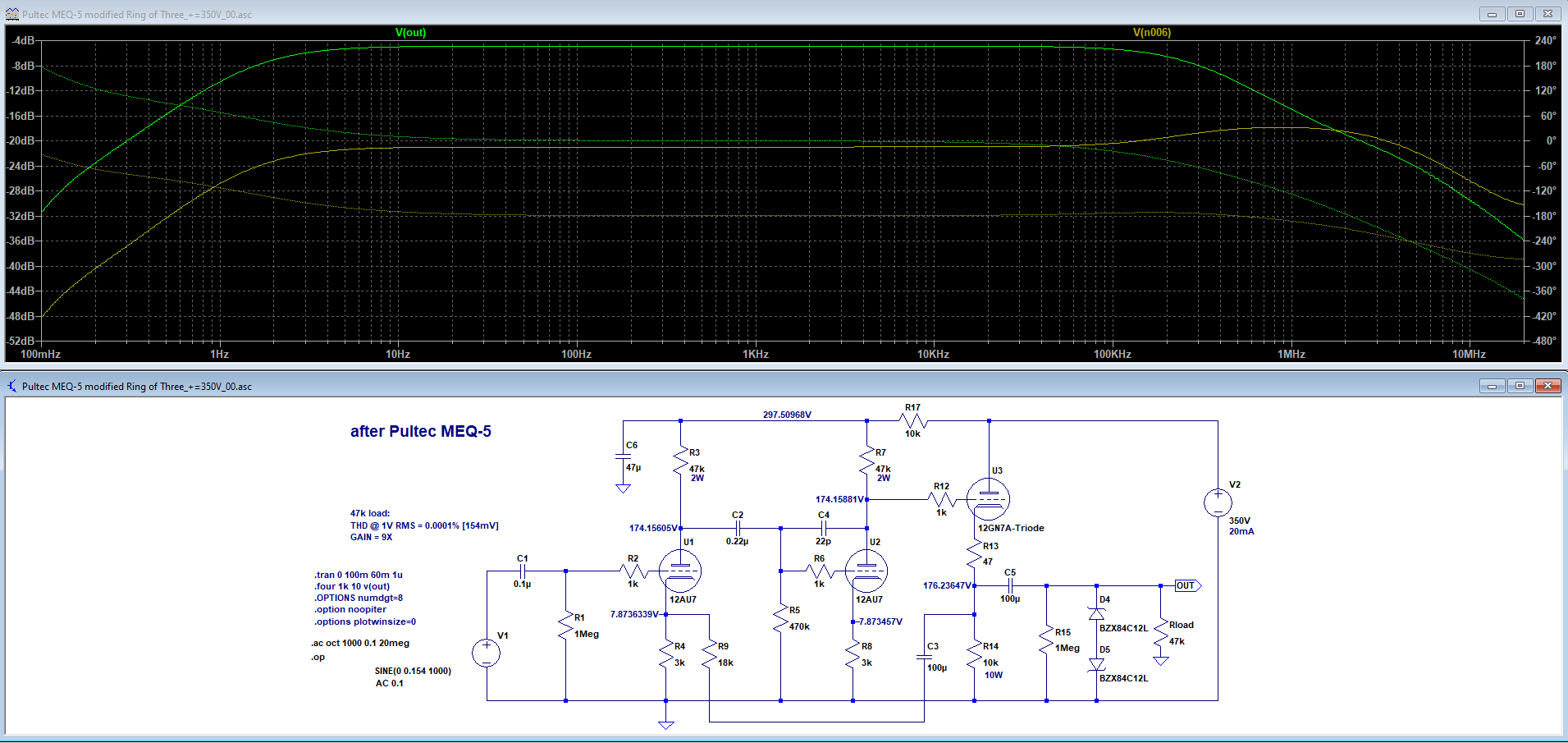Select plate resistor R3 47k symbol
The height and width of the screenshot is (743, 1568).
tap(680, 461)
